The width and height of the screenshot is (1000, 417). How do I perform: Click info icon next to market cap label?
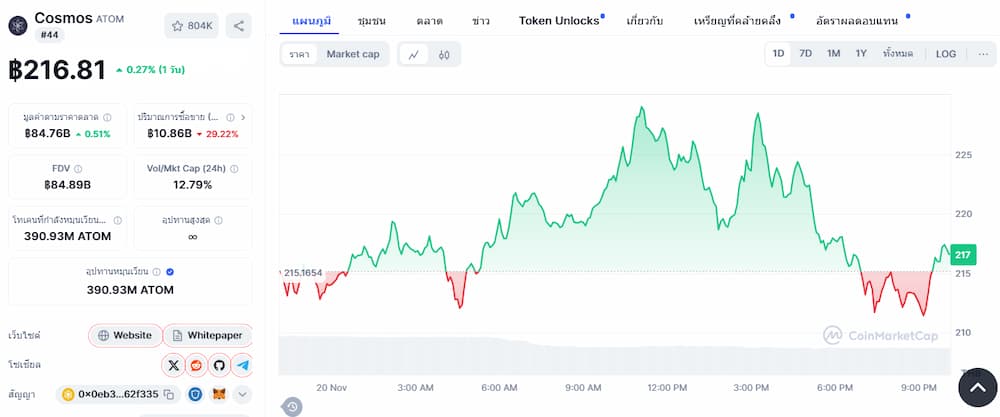[x=107, y=117]
